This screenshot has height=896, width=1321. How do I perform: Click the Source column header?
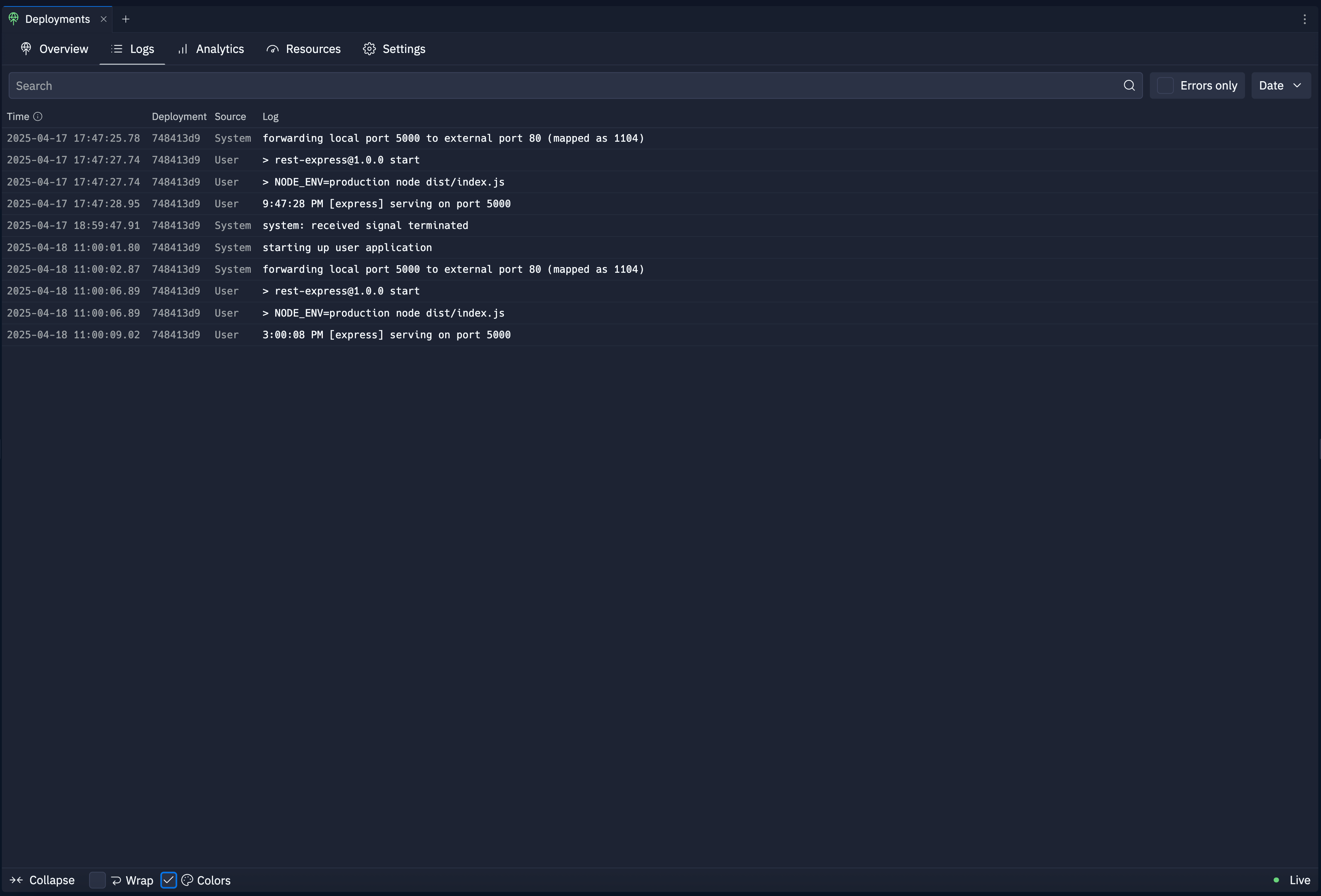(x=230, y=117)
